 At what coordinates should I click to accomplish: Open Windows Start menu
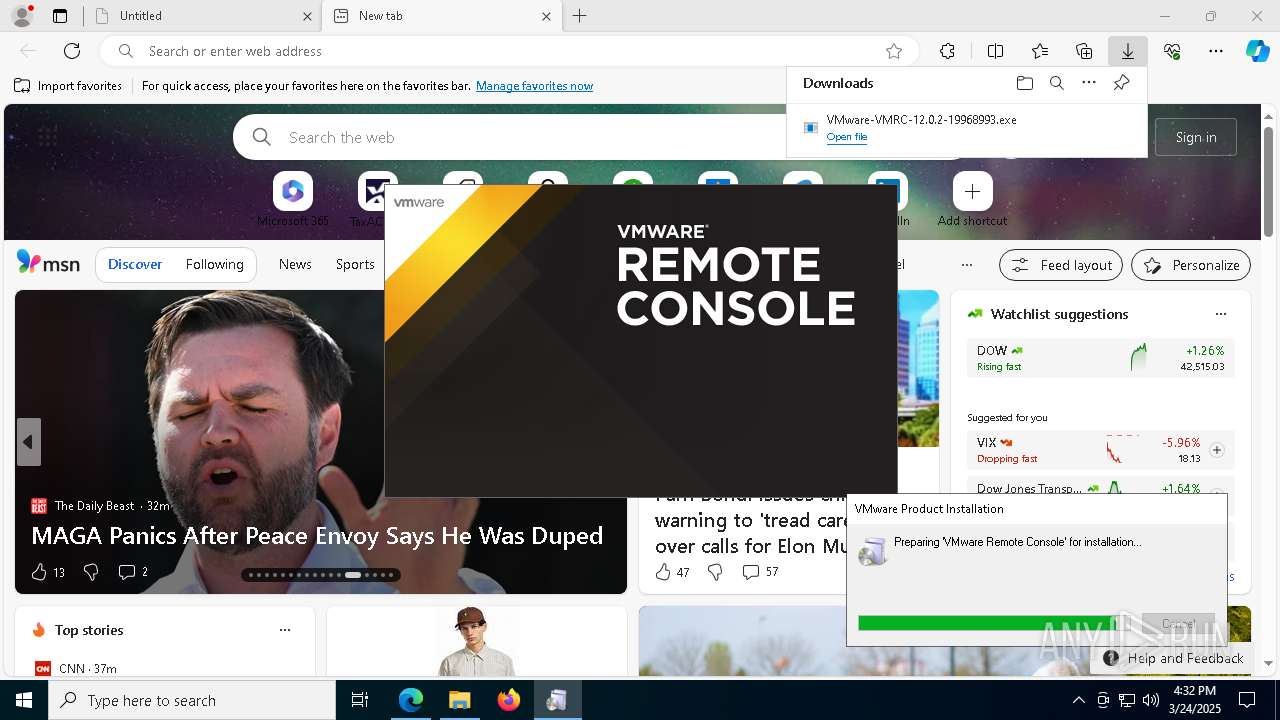tap(24, 700)
